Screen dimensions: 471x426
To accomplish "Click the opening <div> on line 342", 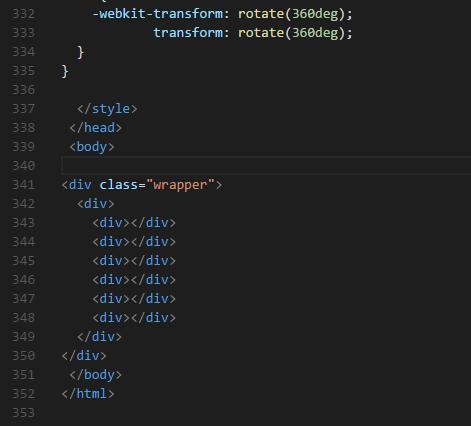I will pos(96,204).
